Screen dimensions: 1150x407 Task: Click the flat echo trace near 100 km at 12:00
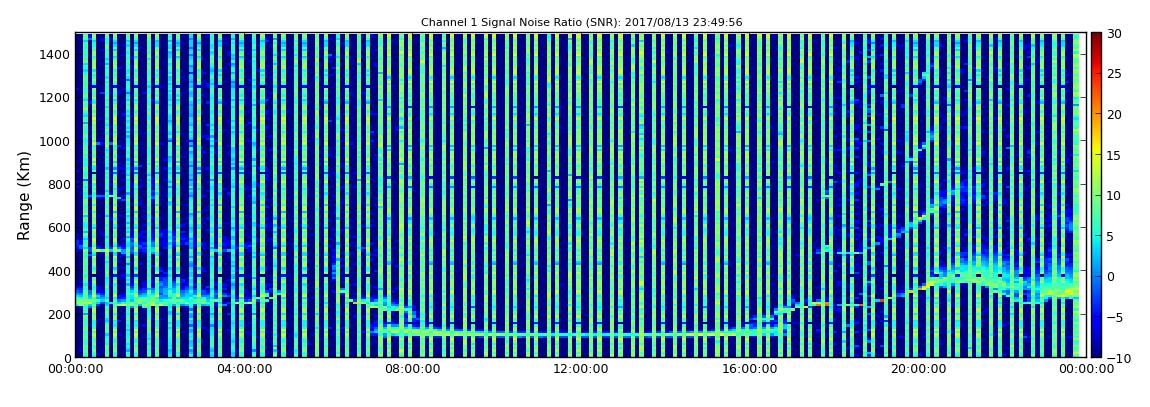point(580,334)
